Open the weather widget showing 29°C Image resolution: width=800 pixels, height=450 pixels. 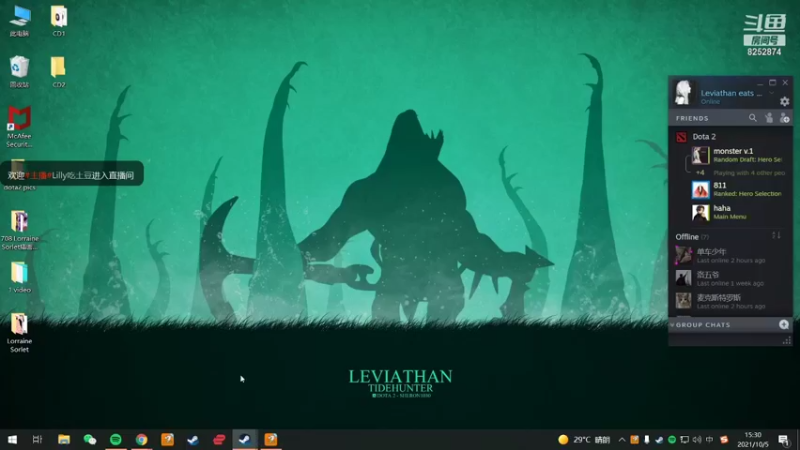[584, 439]
